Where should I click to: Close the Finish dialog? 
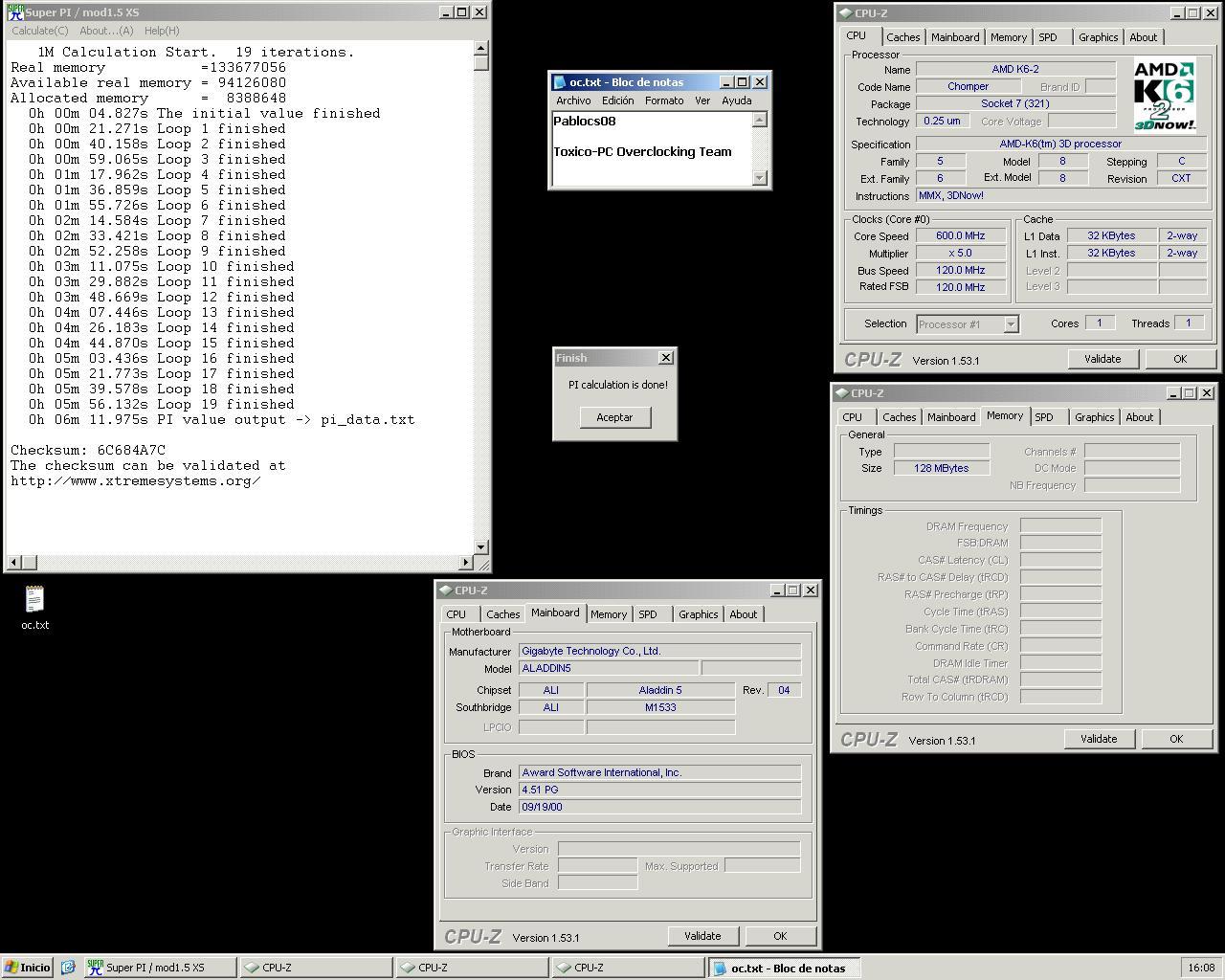(x=666, y=357)
